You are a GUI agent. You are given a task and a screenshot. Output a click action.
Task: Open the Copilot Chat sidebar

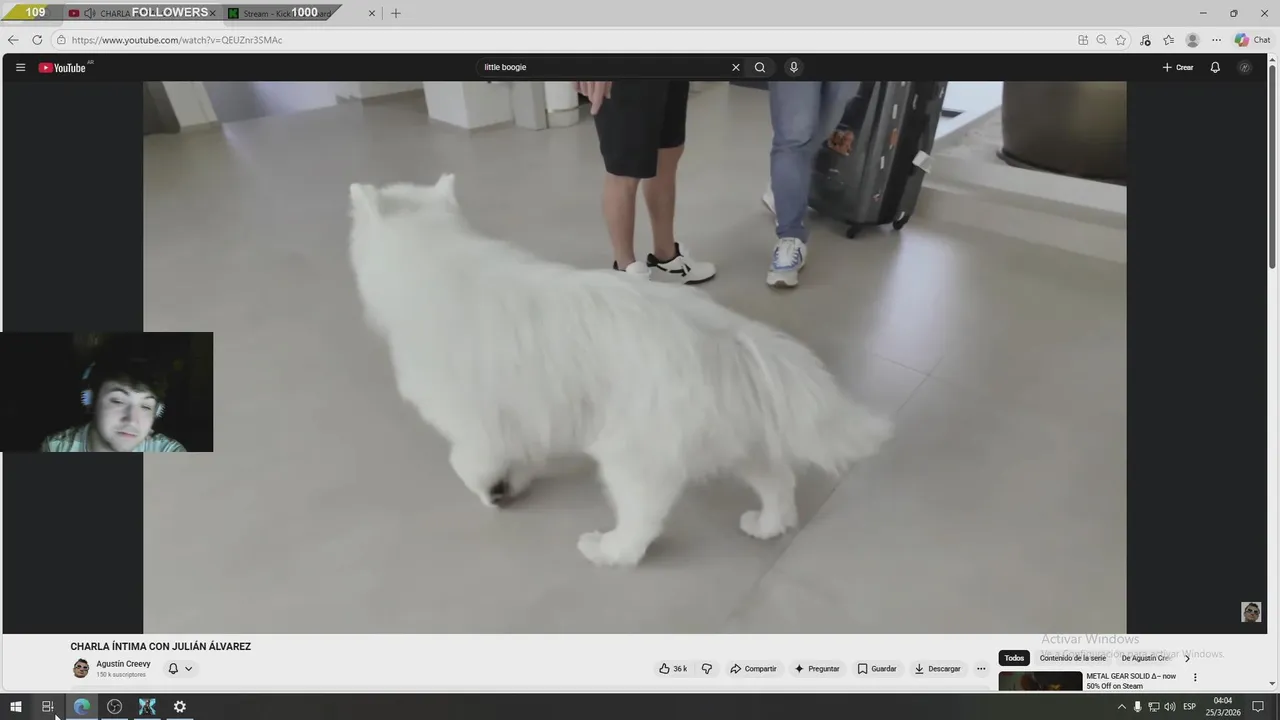pyautogui.click(x=1253, y=40)
